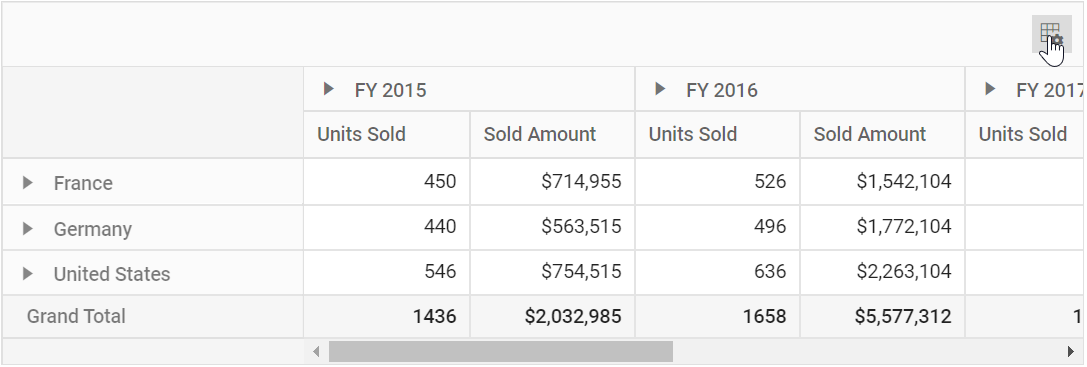Select Units Sold header under FY 2015

coord(387,135)
